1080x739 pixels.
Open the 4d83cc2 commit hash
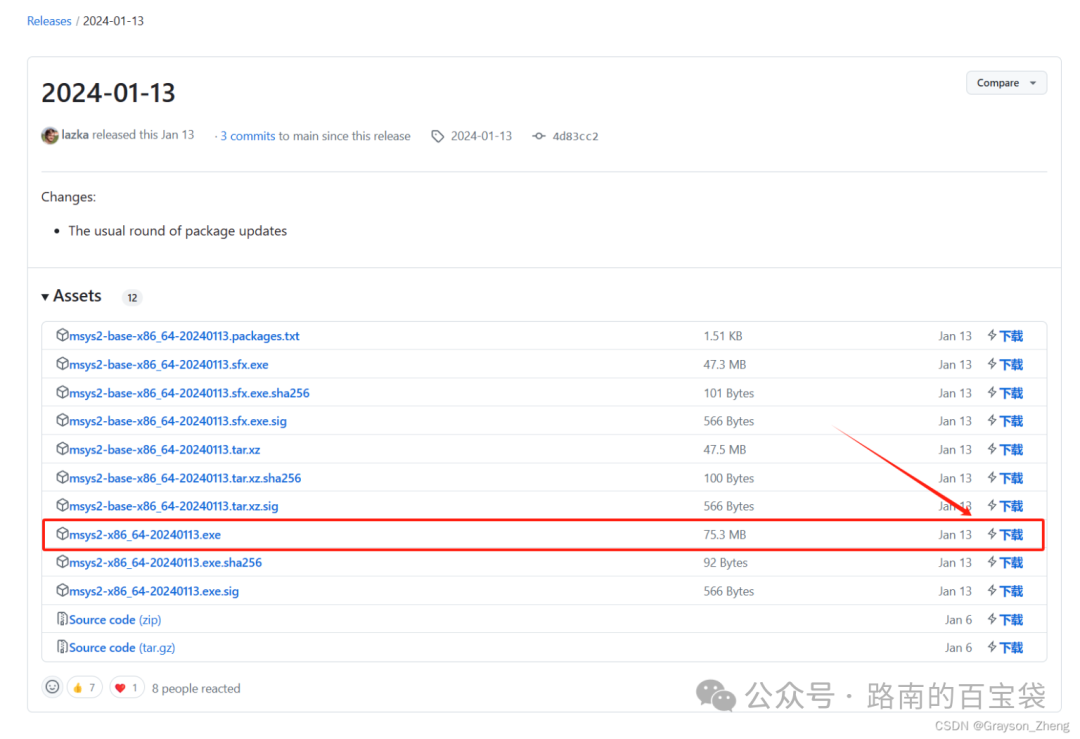[575, 136]
